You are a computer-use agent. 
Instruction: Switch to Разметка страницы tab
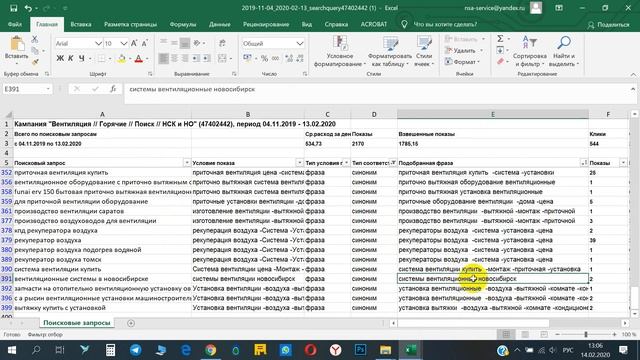click(130, 24)
